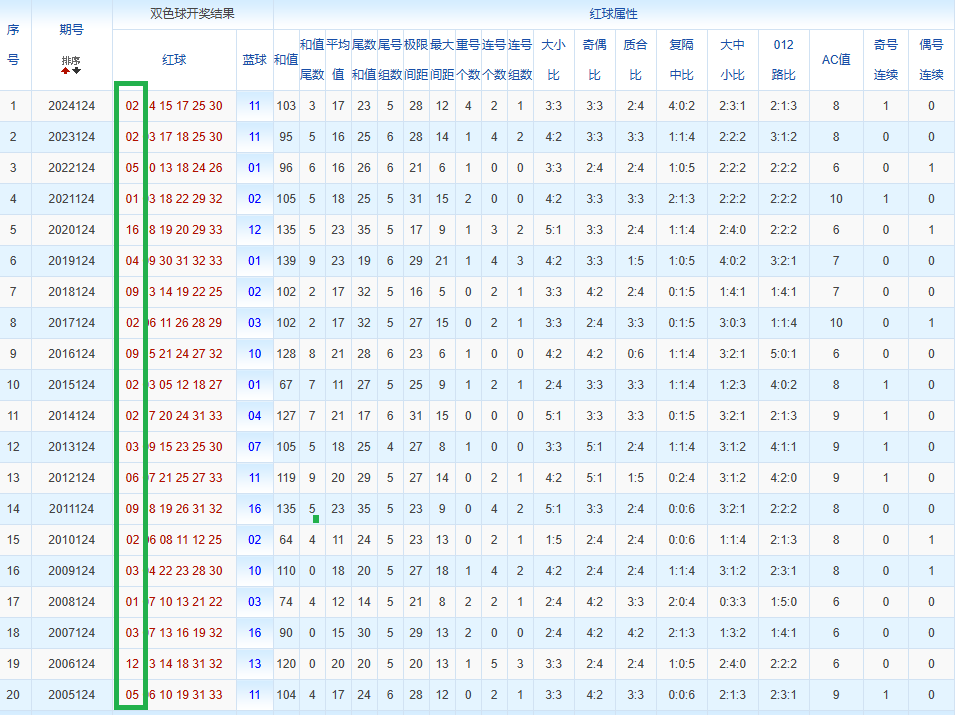
Task: Click the 偶号连续 column header
Action: tap(931, 60)
